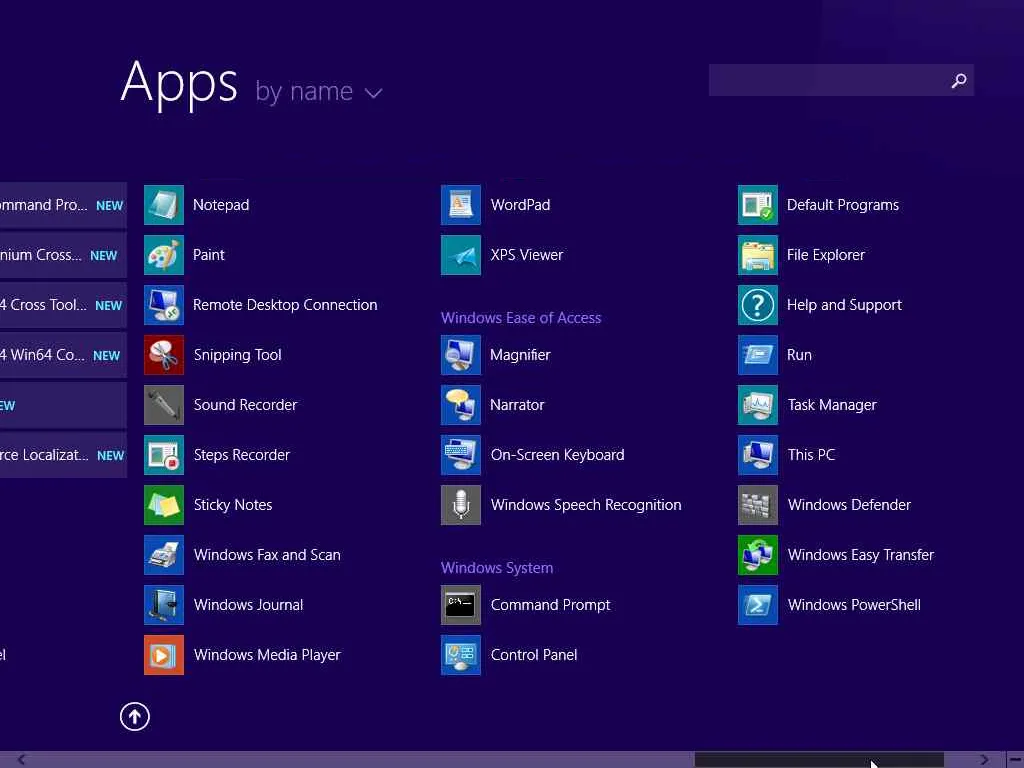Open Help and Support question-mark icon

pos(758,305)
